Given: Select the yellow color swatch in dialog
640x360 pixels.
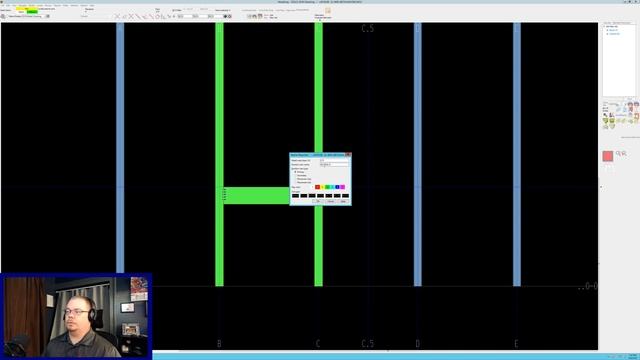Looking at the screenshot, I should coord(322,187).
